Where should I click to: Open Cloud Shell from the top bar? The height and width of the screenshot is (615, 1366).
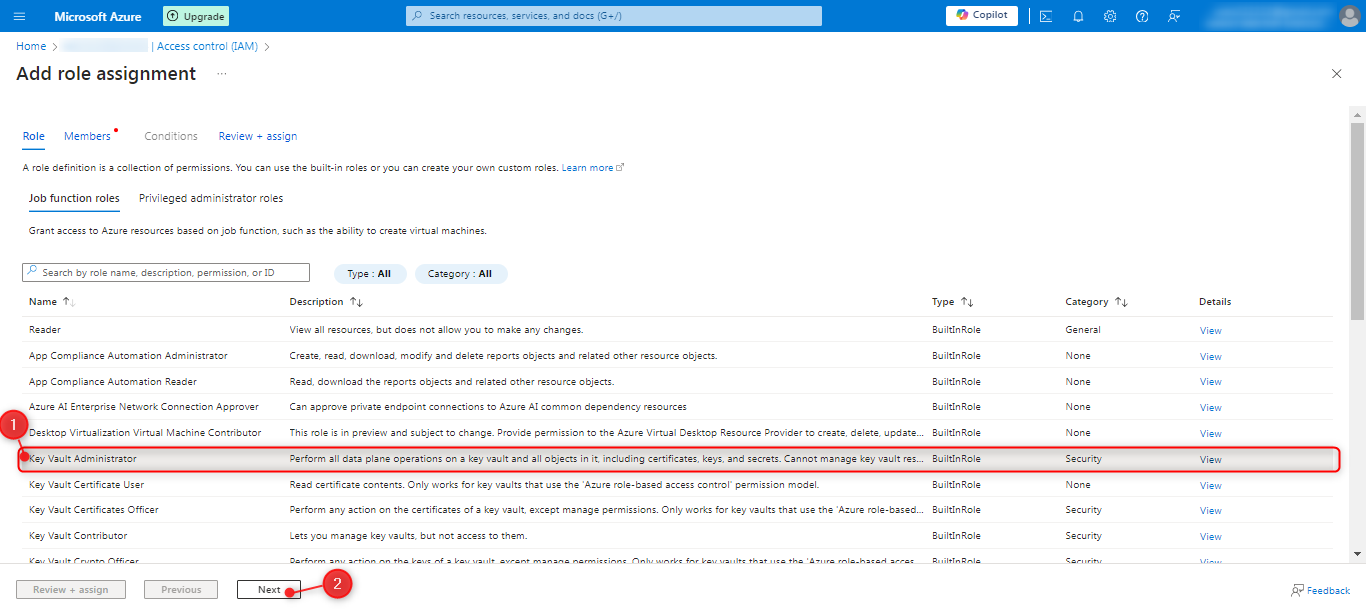pos(1046,16)
